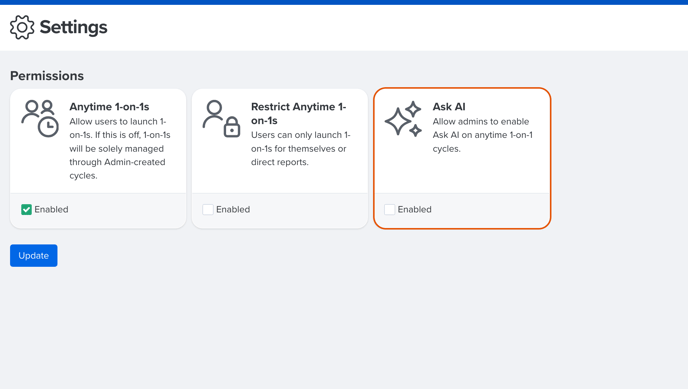Enable the Restrict Anytime 1-on-1s checkbox

pyautogui.click(x=208, y=210)
